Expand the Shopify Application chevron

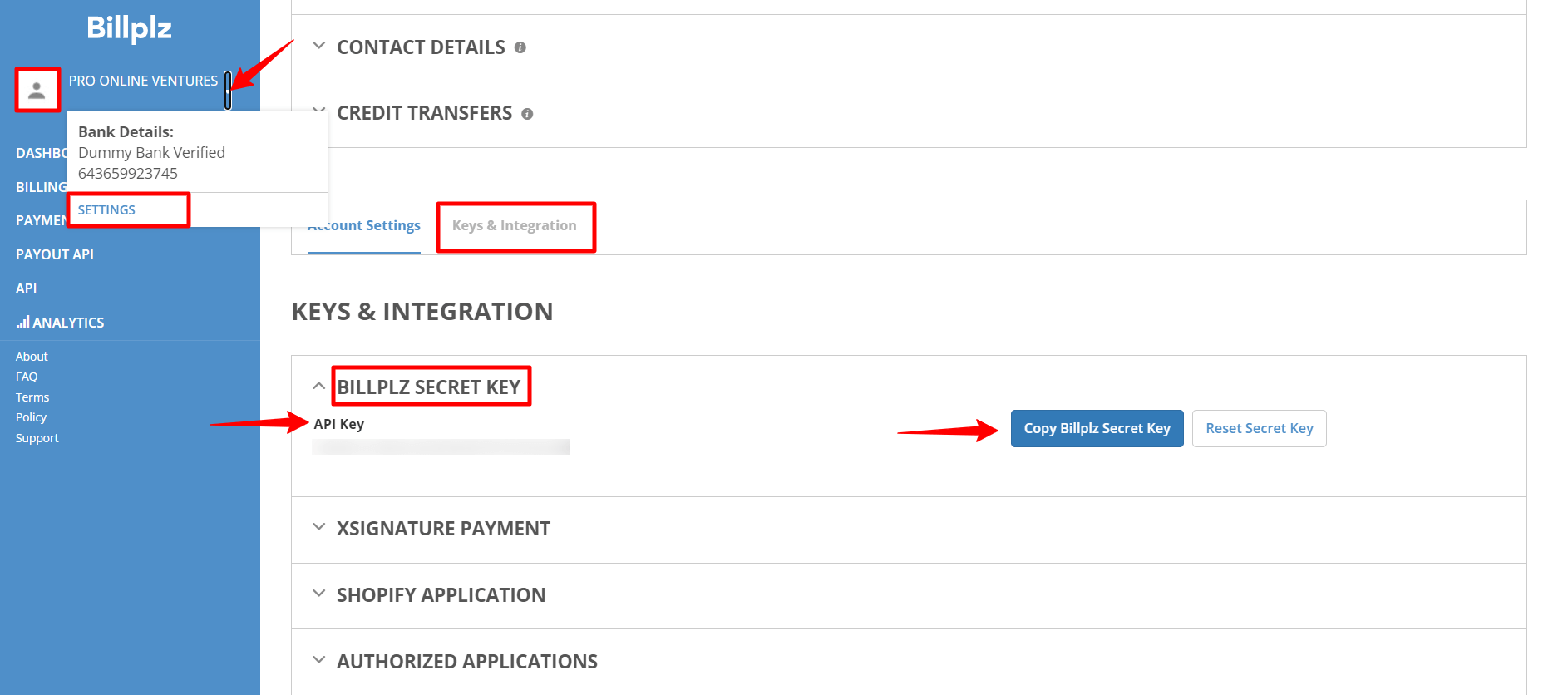[x=318, y=594]
